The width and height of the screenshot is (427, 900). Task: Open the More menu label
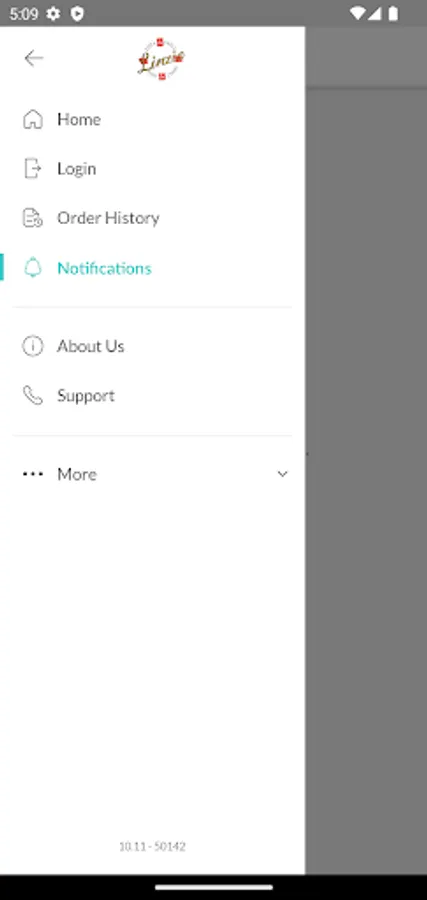click(x=77, y=474)
